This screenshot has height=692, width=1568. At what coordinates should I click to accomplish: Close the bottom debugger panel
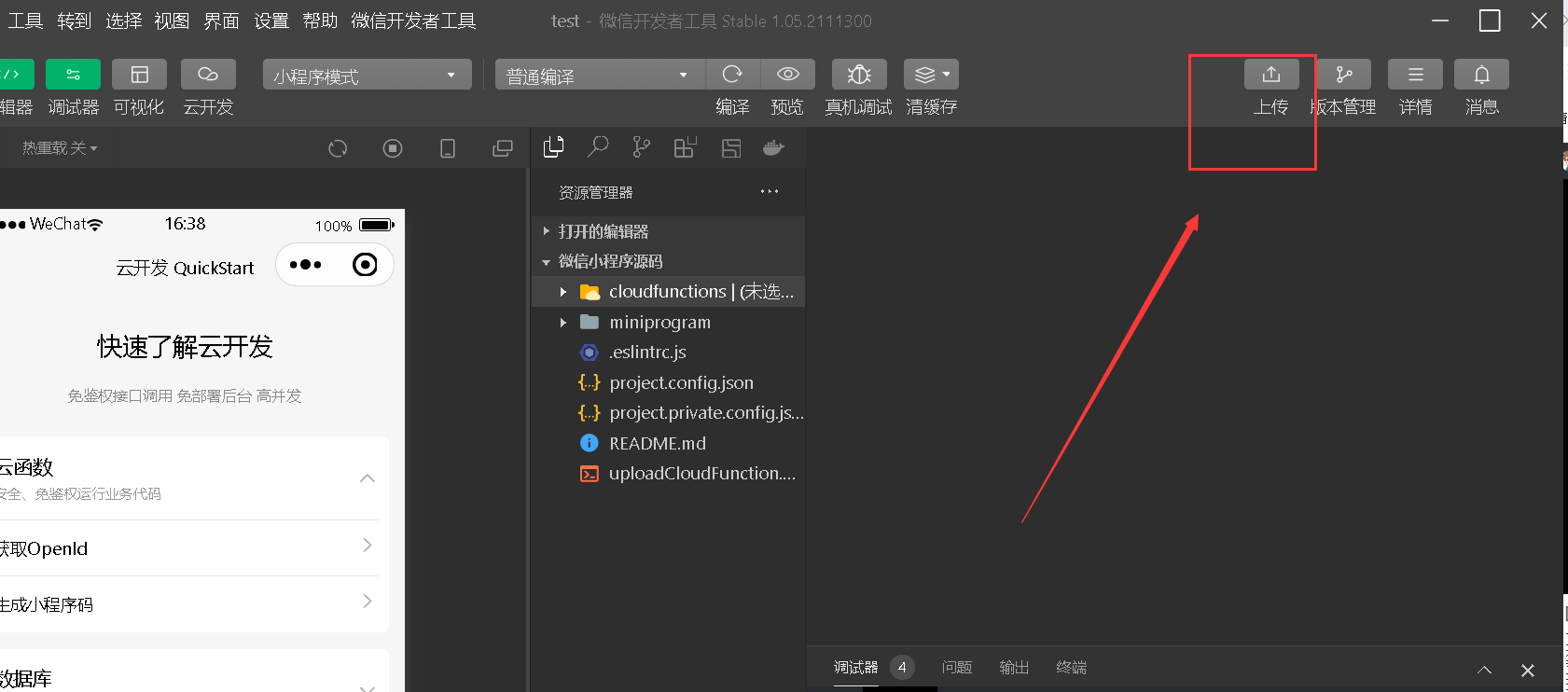[1527, 670]
